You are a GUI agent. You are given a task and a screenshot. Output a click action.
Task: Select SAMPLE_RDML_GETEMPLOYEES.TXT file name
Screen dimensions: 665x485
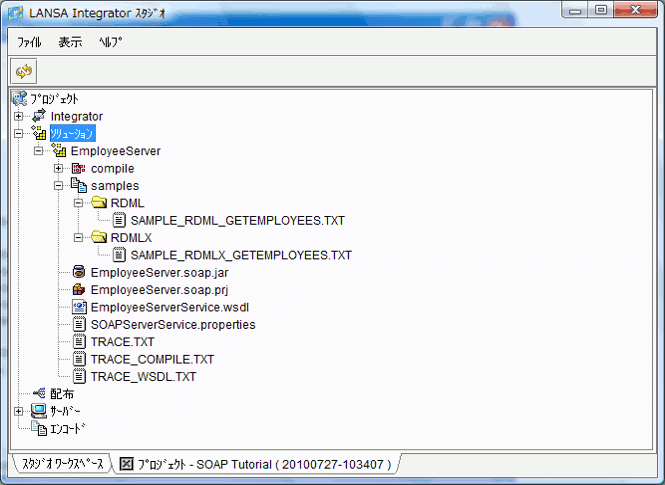point(238,220)
